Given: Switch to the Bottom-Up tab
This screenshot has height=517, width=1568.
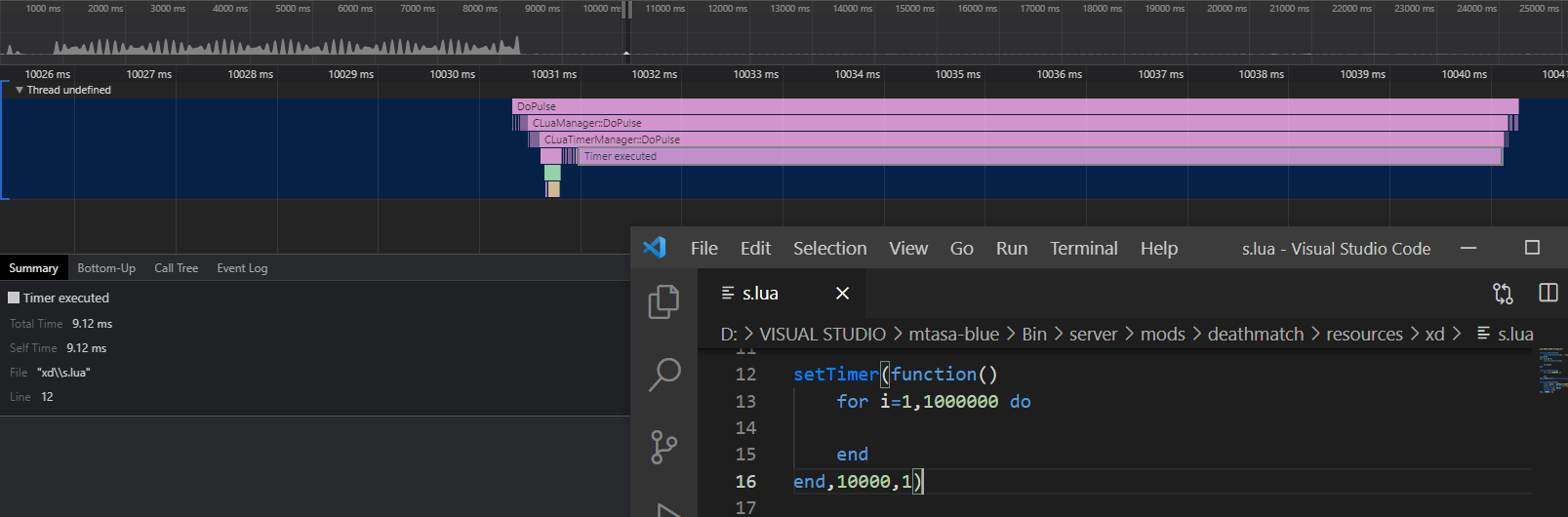Looking at the screenshot, I should tap(106, 268).
